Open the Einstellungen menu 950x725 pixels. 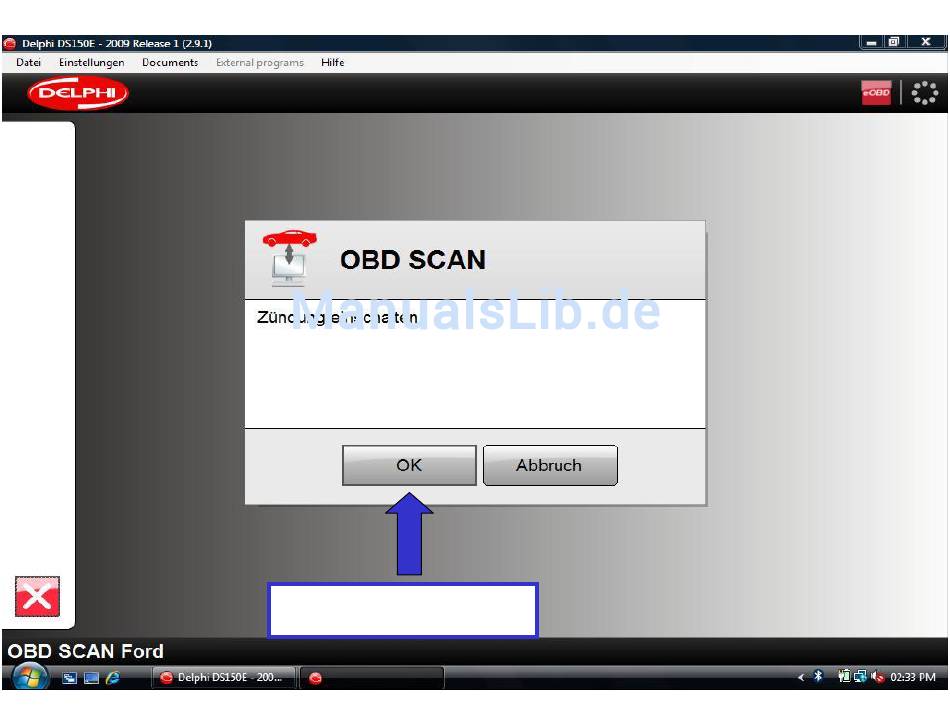tap(91, 62)
